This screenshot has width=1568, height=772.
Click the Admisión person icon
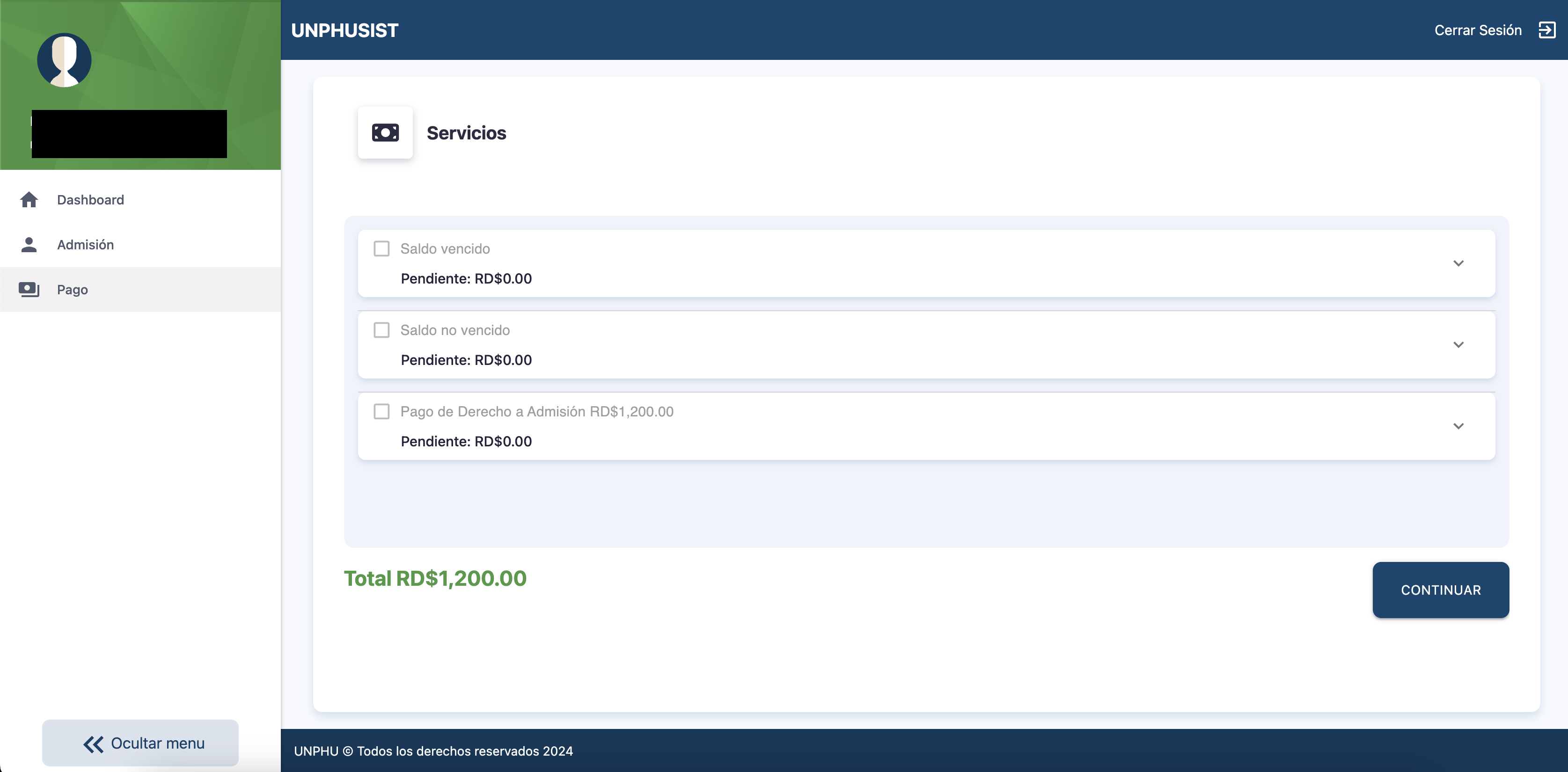[x=29, y=245]
